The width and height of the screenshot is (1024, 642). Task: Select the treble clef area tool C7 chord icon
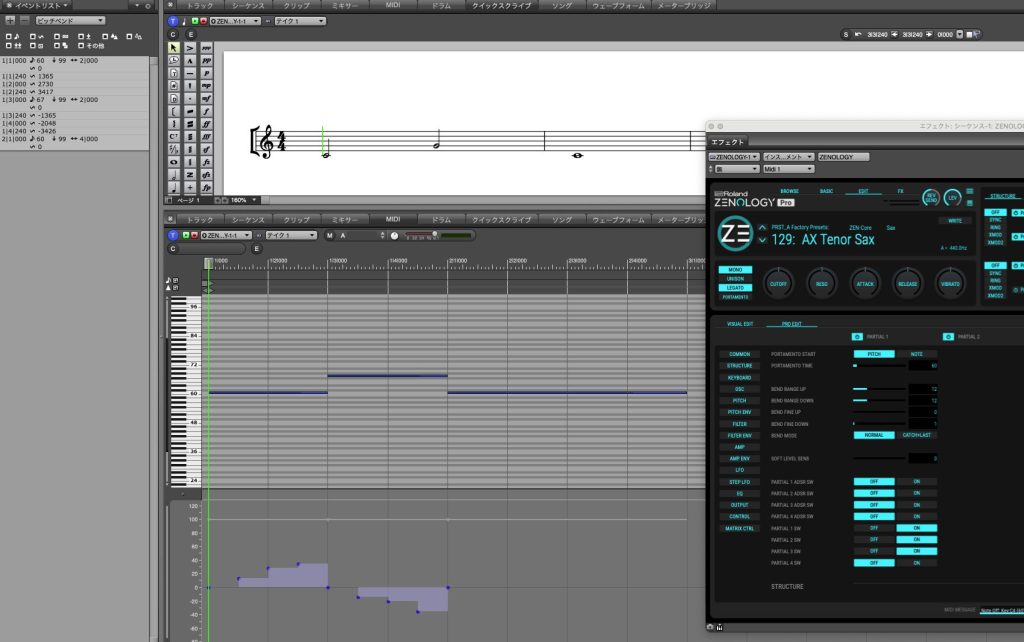coord(176,135)
